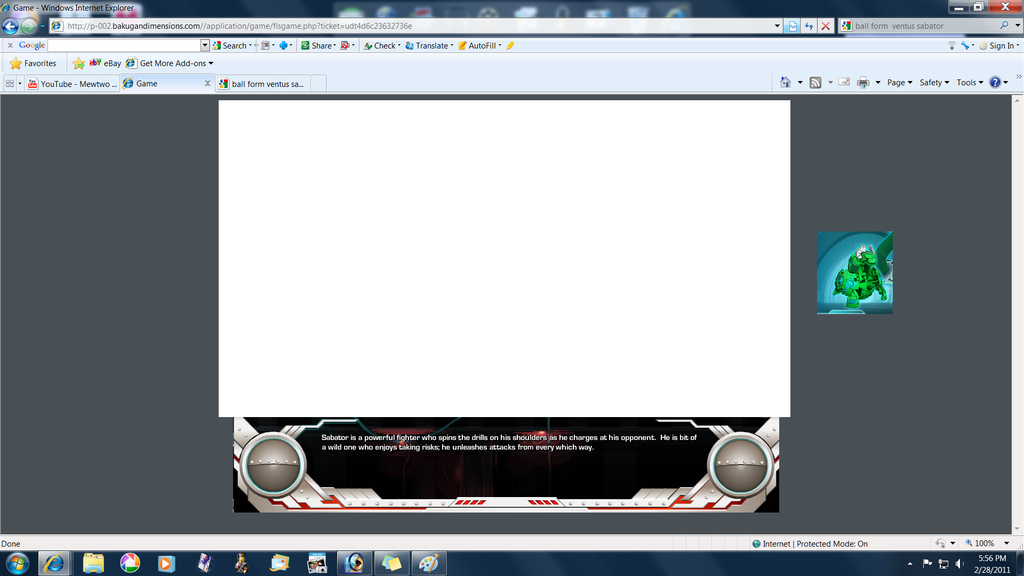The height and width of the screenshot is (576, 1024).
Task: Click the Google toolbar wrench settings icon
Action: pos(965,45)
